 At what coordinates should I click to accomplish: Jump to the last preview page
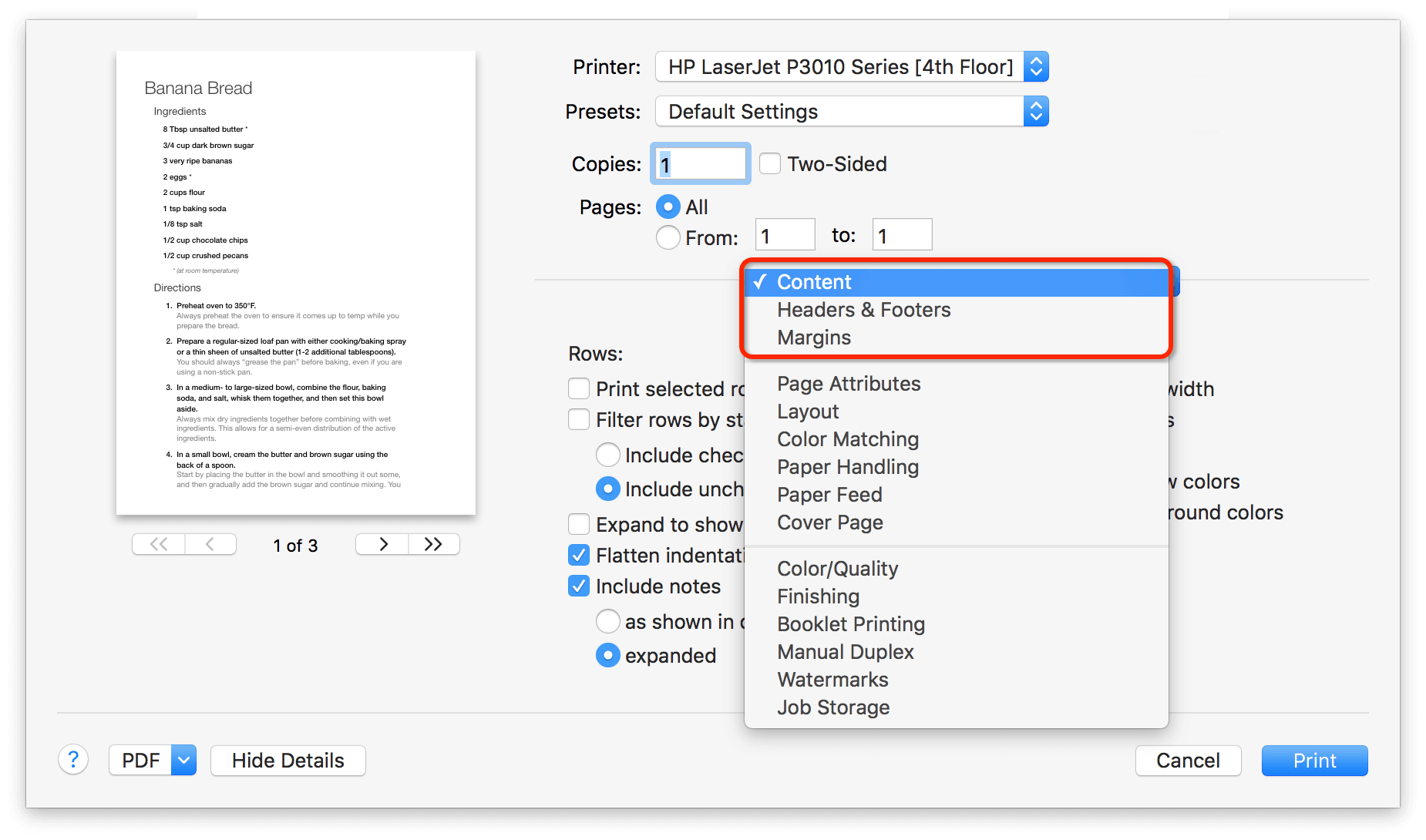click(433, 544)
